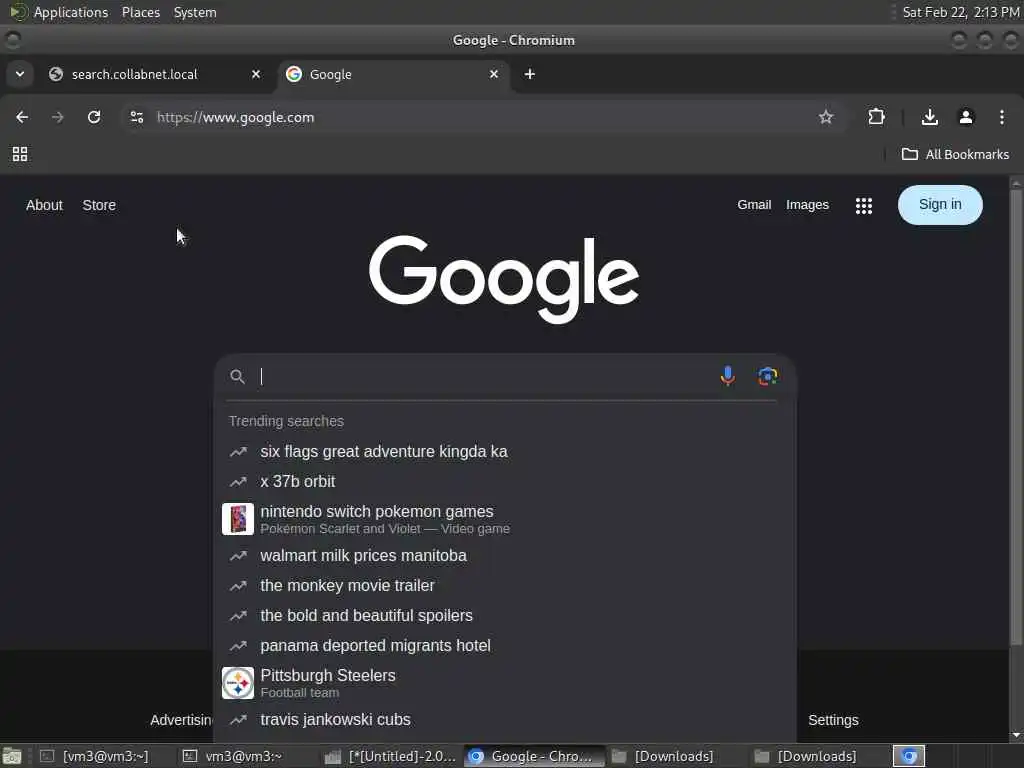Select suggestion 'nintendo switch pokemon games'

(x=505, y=519)
